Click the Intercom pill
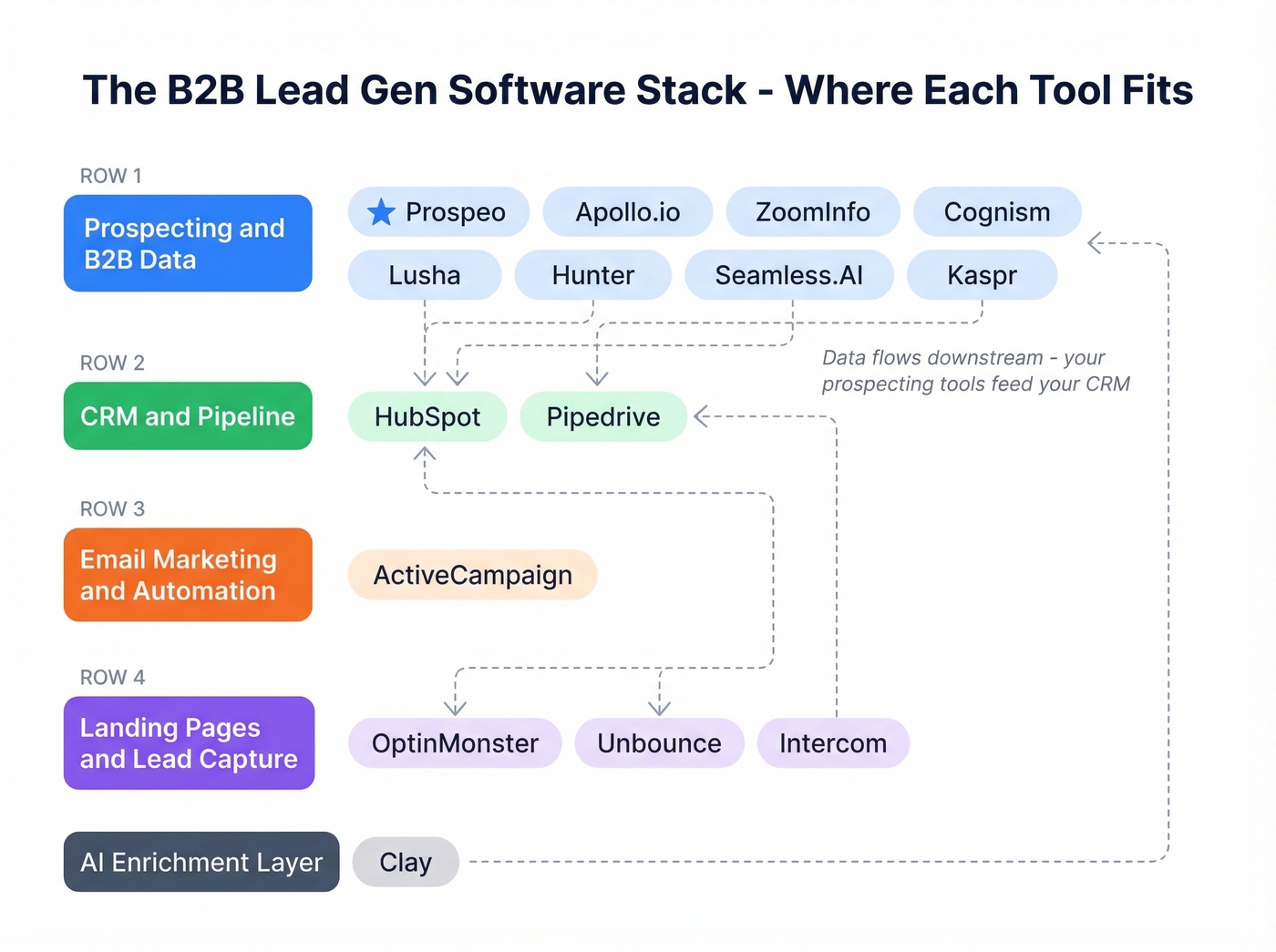The height and width of the screenshot is (952, 1276). coord(832,743)
